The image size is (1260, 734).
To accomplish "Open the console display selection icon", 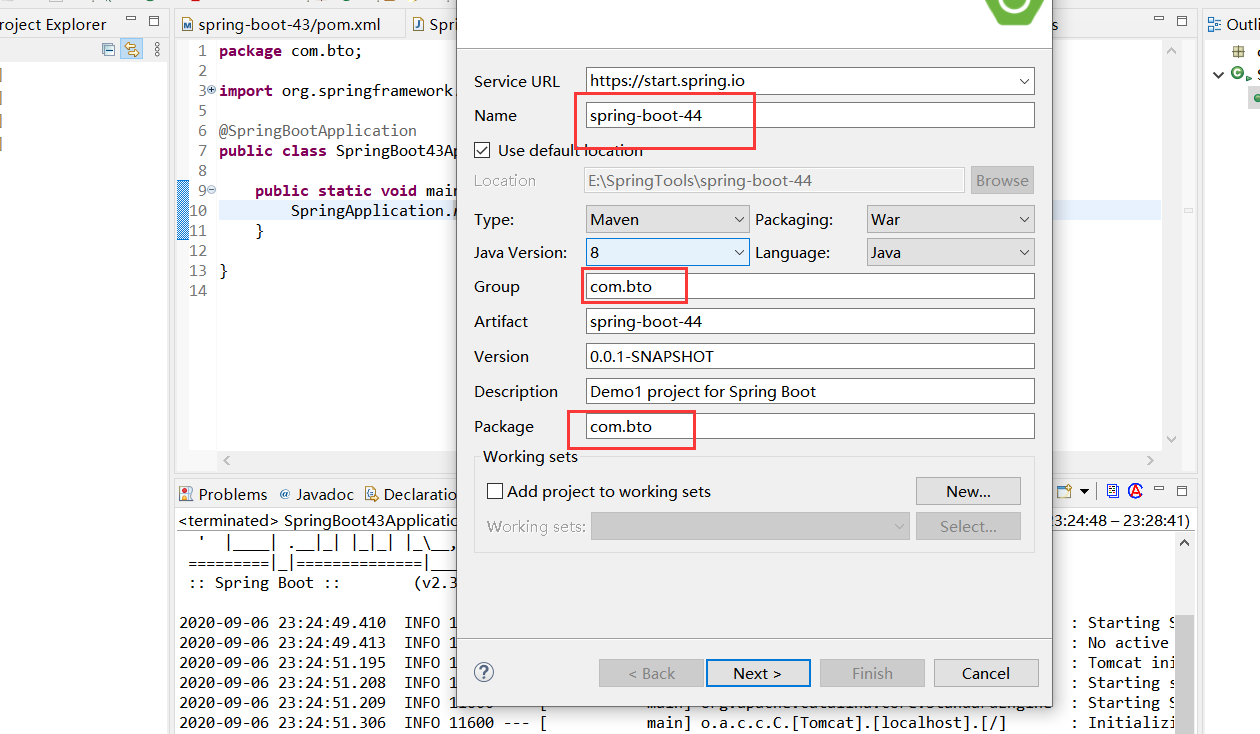I will pyautogui.click(x=1064, y=491).
